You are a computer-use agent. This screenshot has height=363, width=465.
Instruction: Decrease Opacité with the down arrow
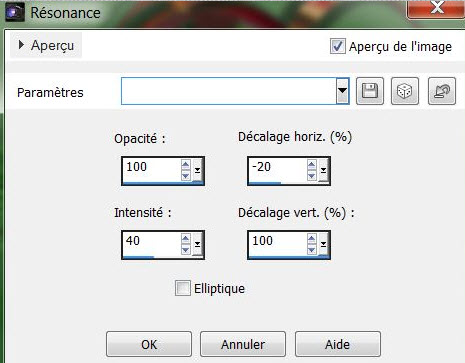coord(186,175)
